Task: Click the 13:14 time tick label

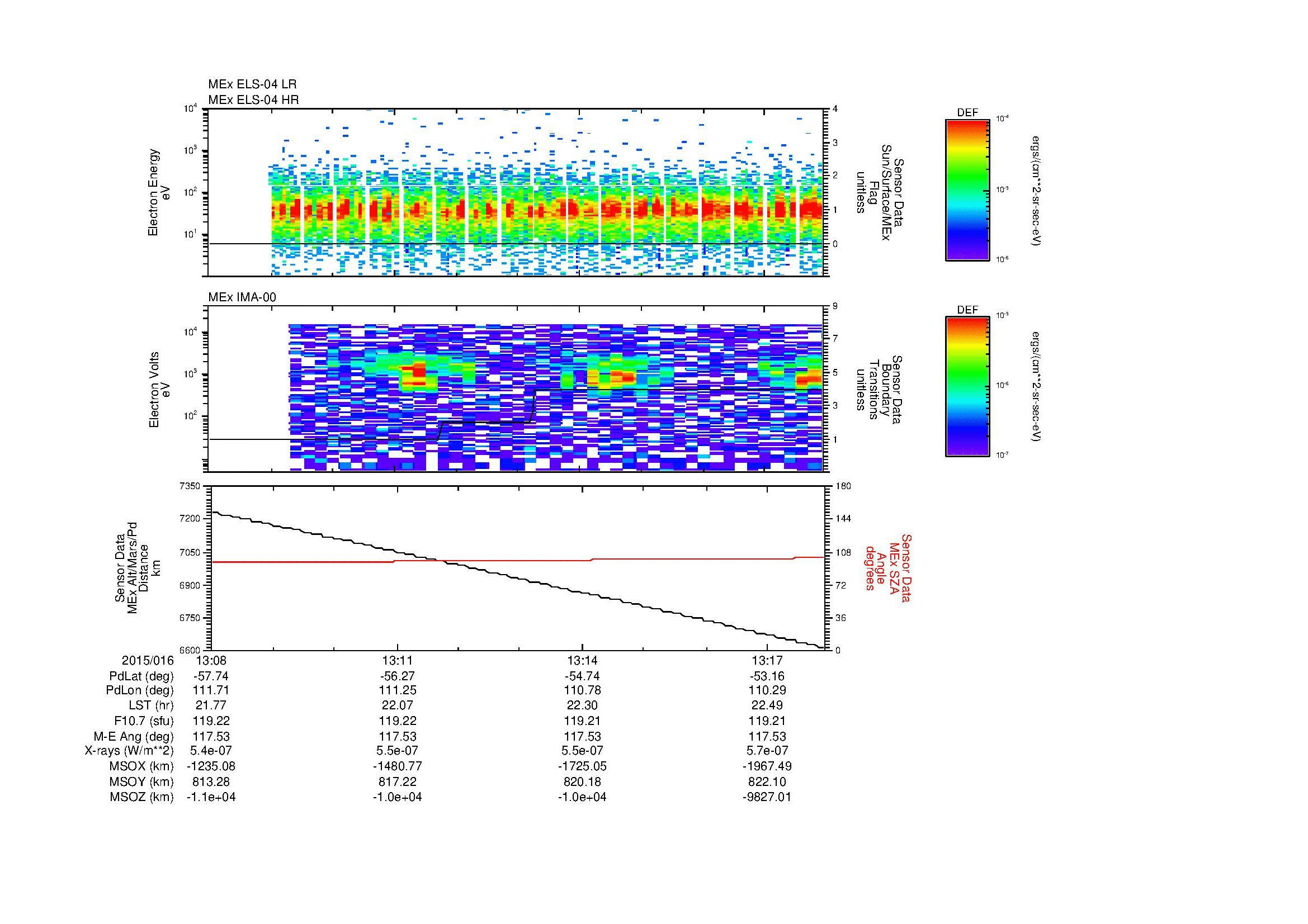Action: tap(582, 661)
